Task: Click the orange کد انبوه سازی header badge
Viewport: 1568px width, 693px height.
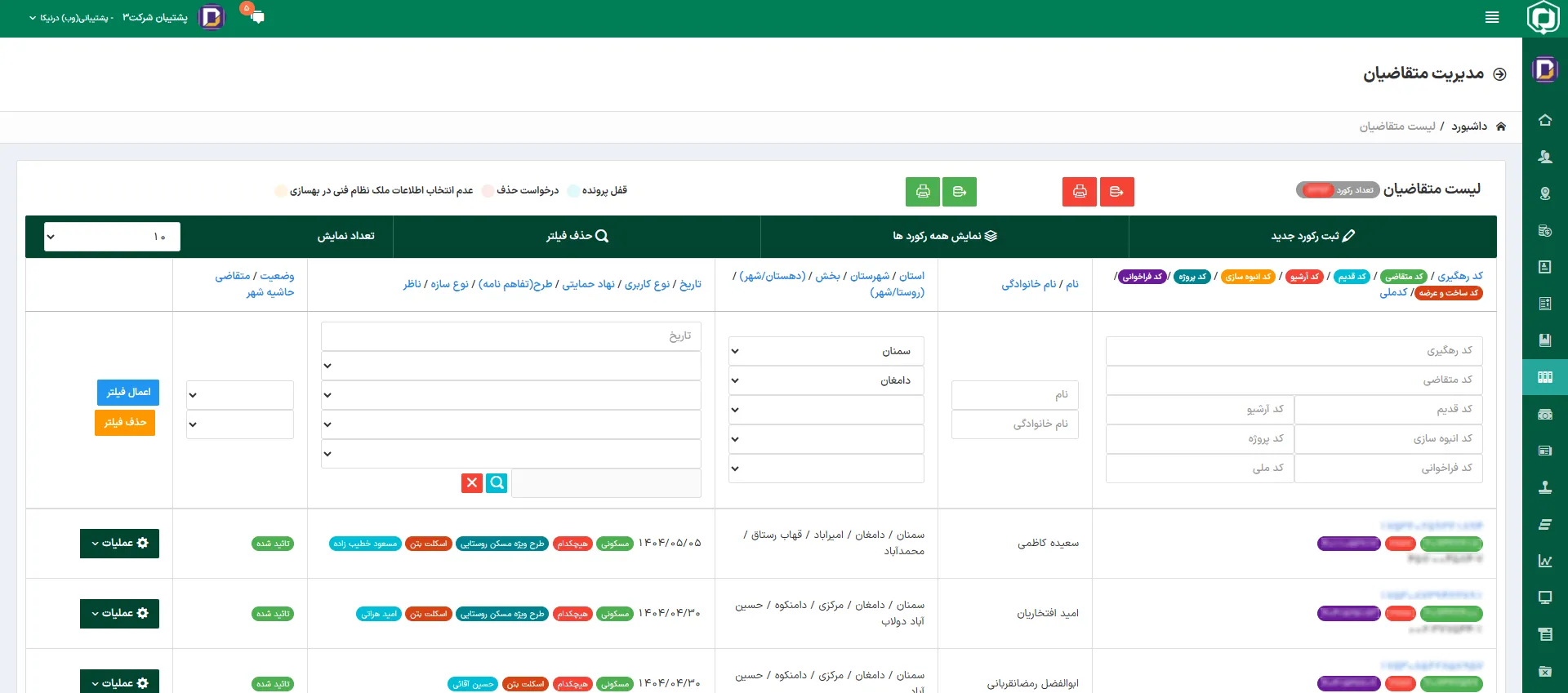Action: pos(1248,277)
